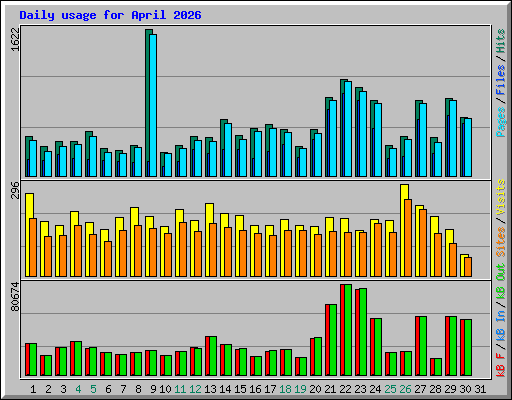Click the green kB Out bar for day 13
Screen dimensions: 512x400
click(213, 356)
